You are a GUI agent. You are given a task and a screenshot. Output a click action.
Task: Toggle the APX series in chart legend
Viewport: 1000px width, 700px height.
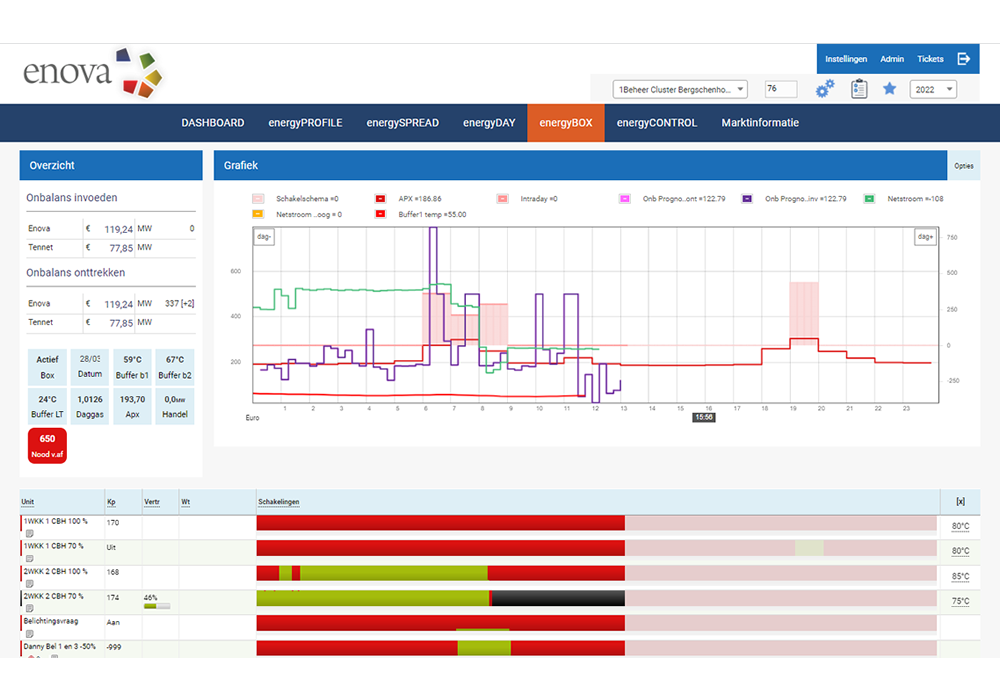click(382, 199)
